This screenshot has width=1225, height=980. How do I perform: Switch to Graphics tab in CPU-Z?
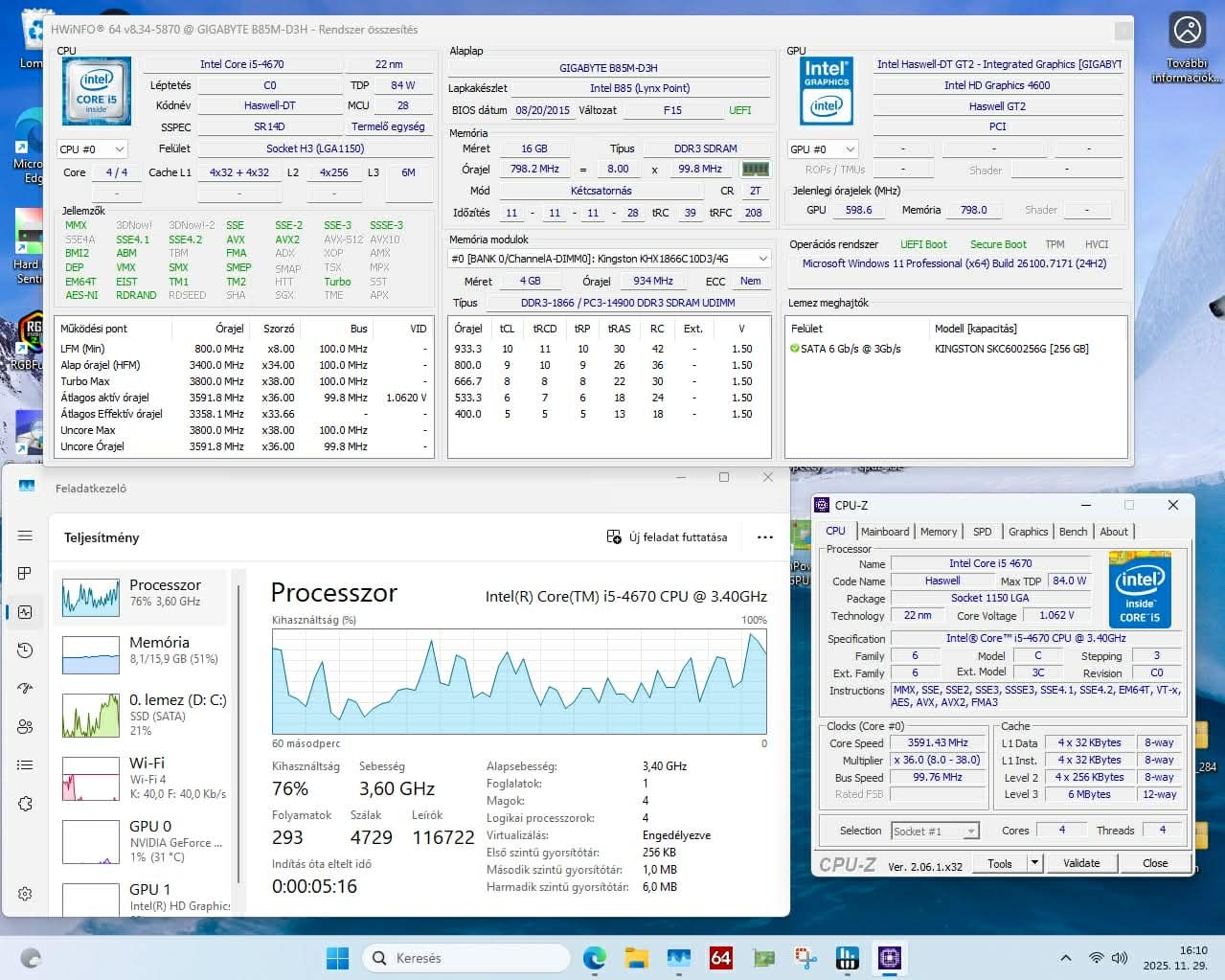point(1028,532)
